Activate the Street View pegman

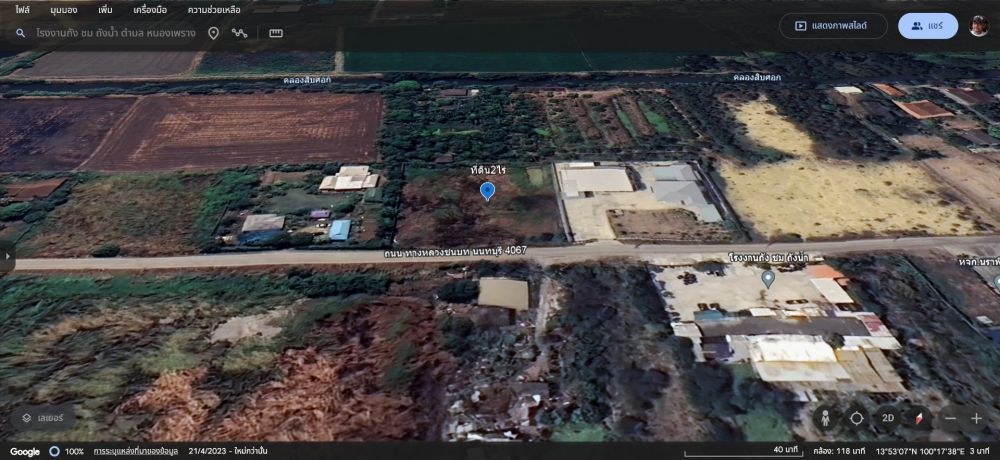coord(825,418)
